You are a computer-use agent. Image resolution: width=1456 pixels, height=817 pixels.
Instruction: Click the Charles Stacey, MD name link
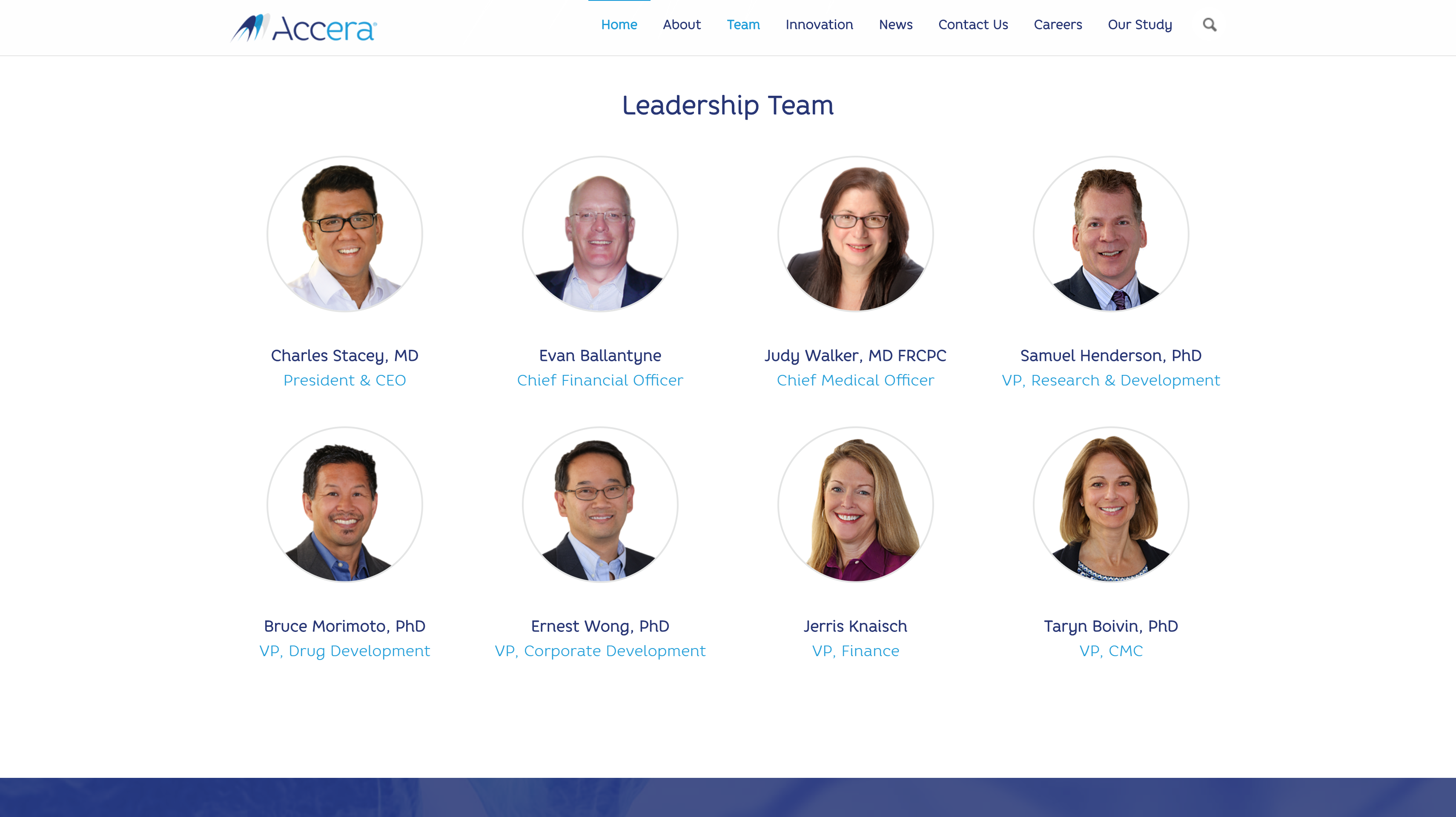click(345, 355)
